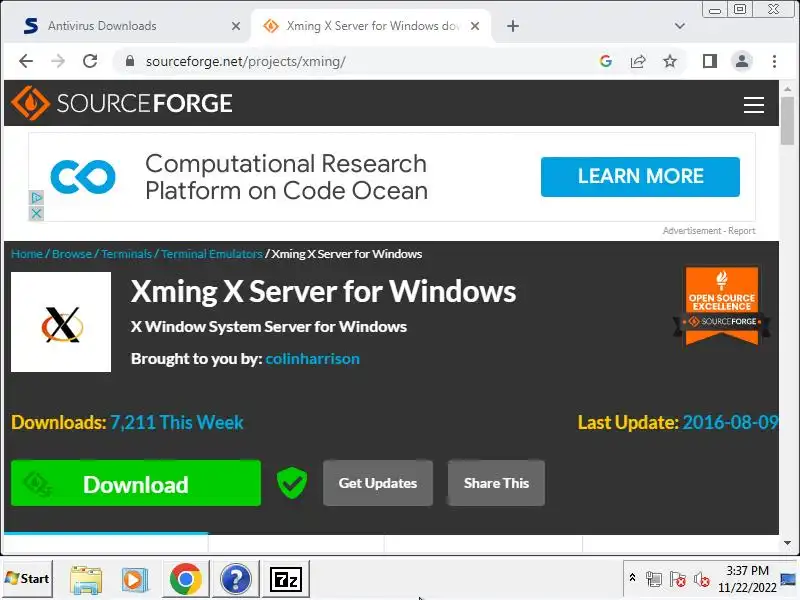Click the Get Updates button
The image size is (800, 600).
click(x=378, y=483)
